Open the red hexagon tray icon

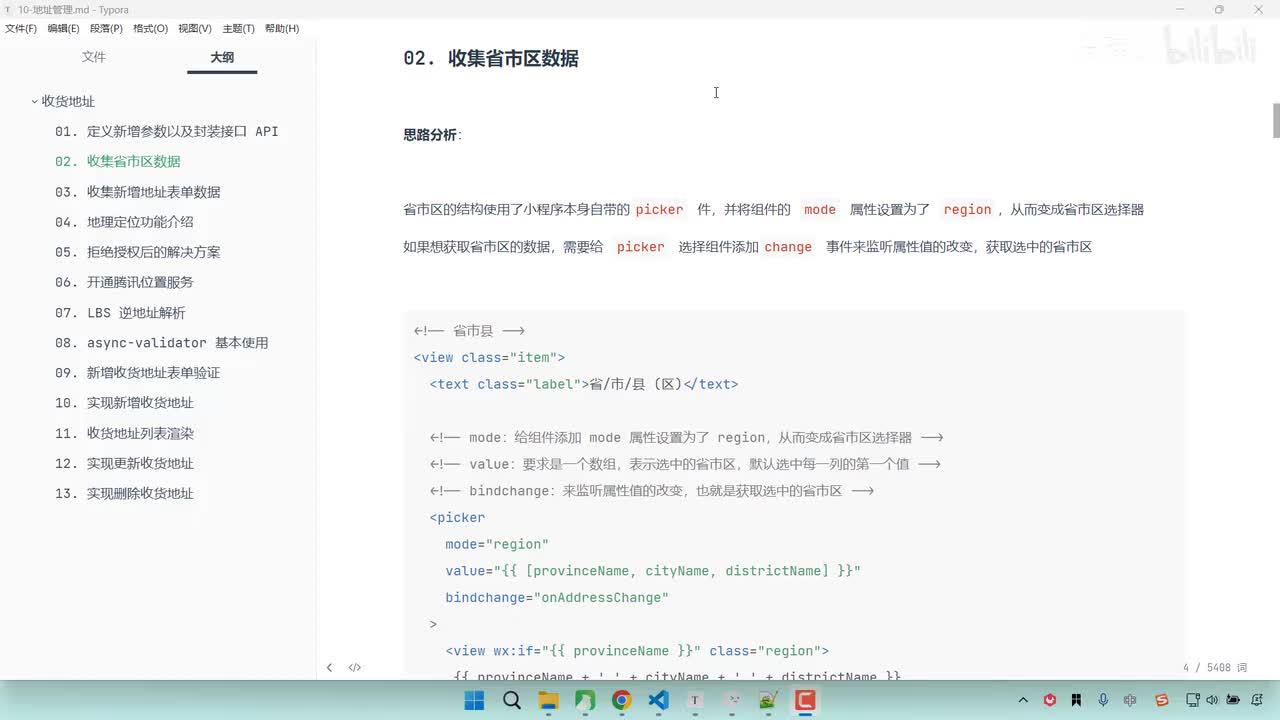pyautogui.click(x=1050, y=700)
